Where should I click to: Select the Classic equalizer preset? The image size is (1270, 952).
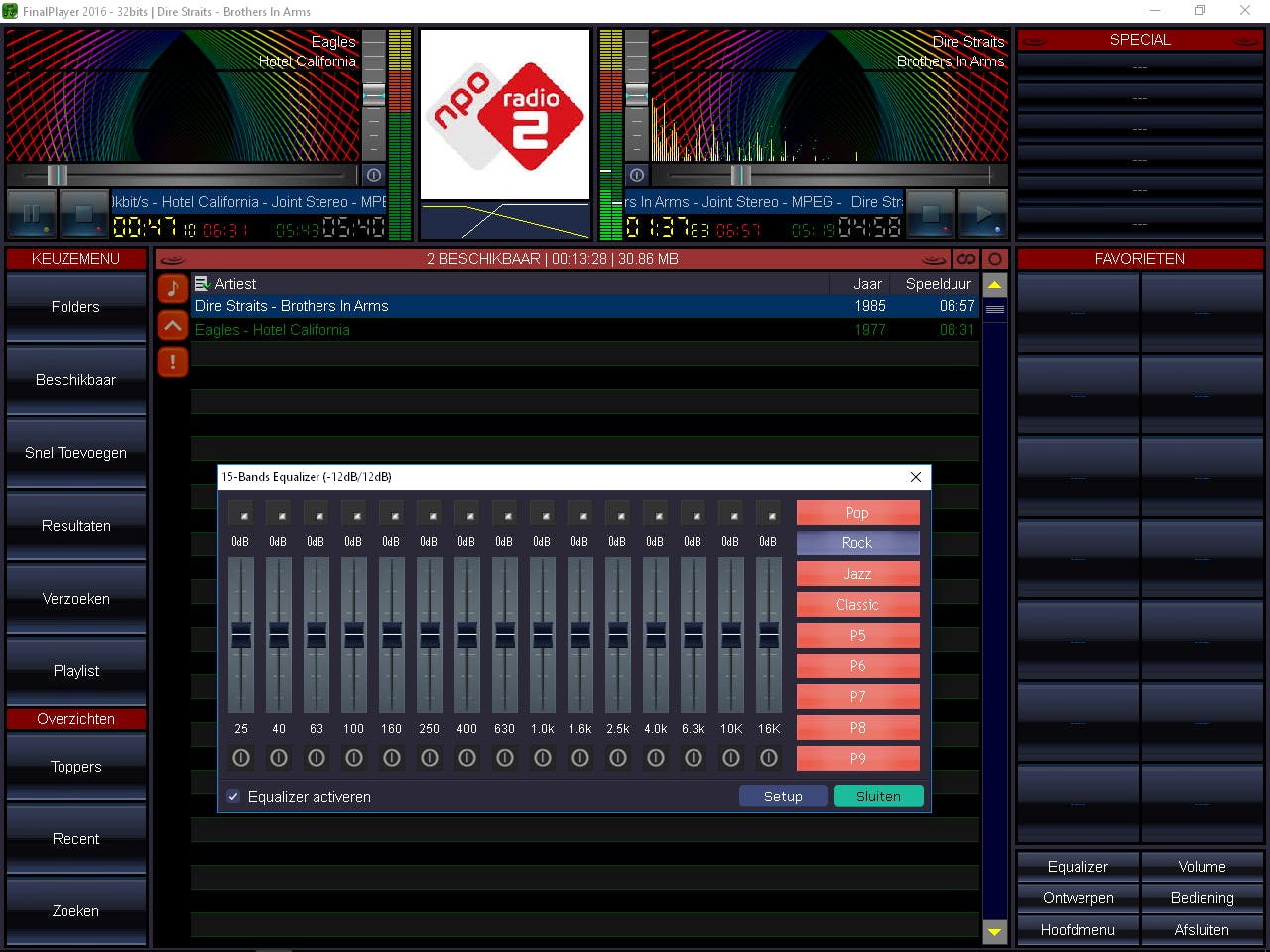(x=858, y=605)
